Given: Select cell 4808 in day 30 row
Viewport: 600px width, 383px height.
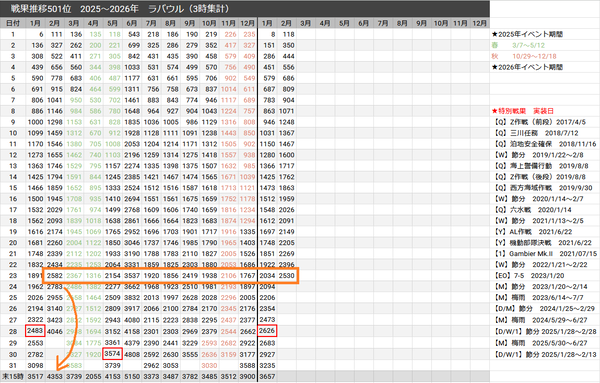Looking at the screenshot, I should [132, 354].
